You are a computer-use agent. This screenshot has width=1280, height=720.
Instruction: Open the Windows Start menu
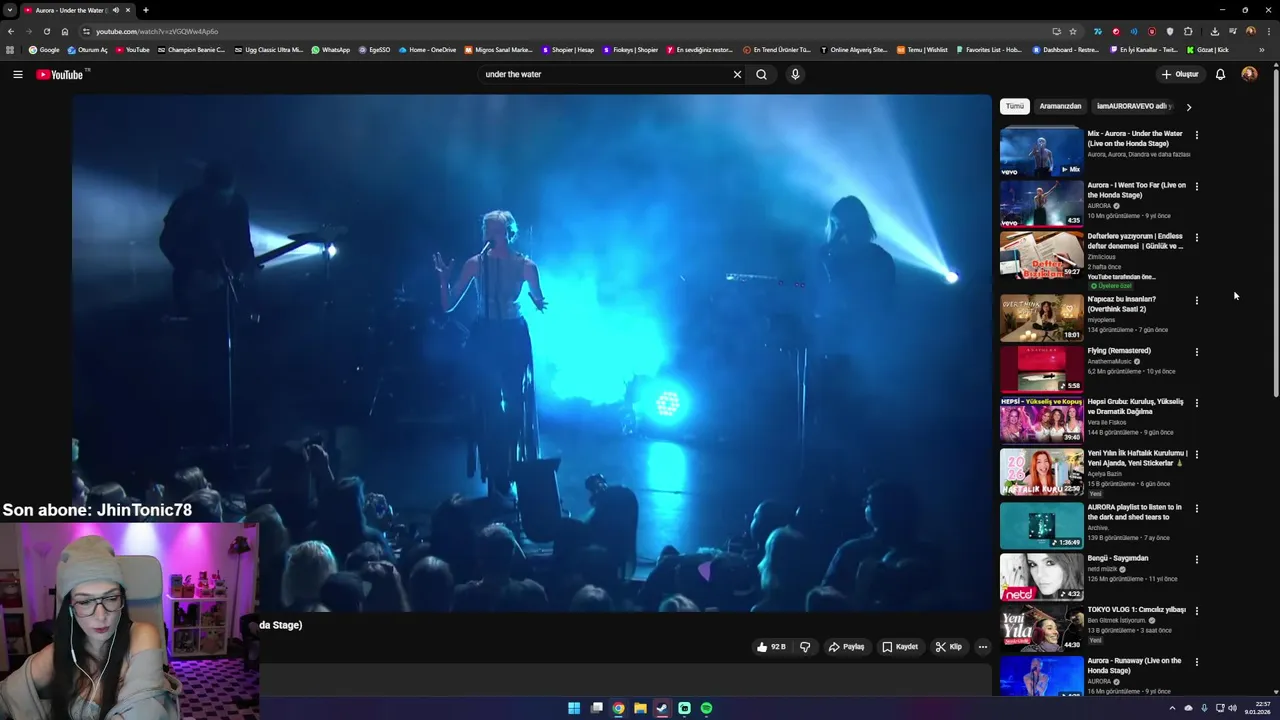tap(574, 708)
